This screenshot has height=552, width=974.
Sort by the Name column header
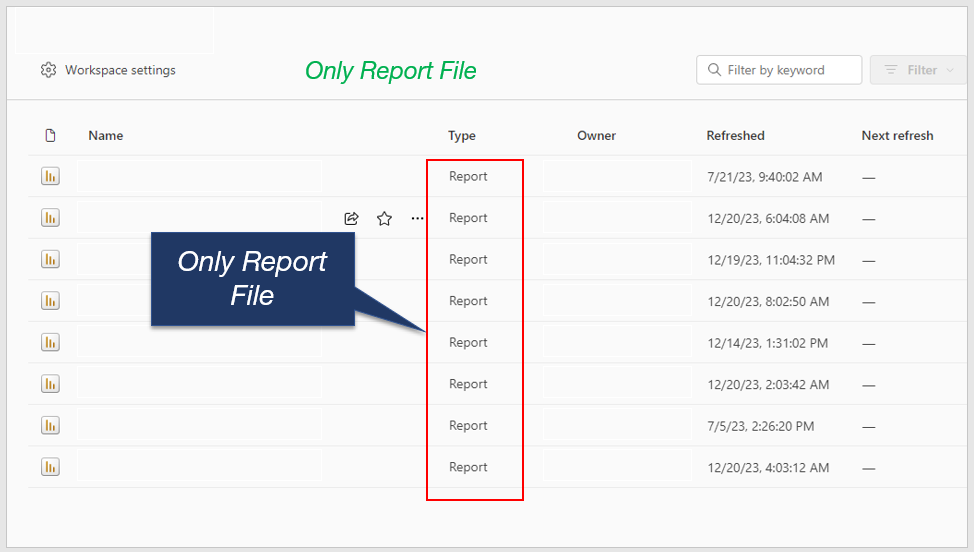click(106, 135)
